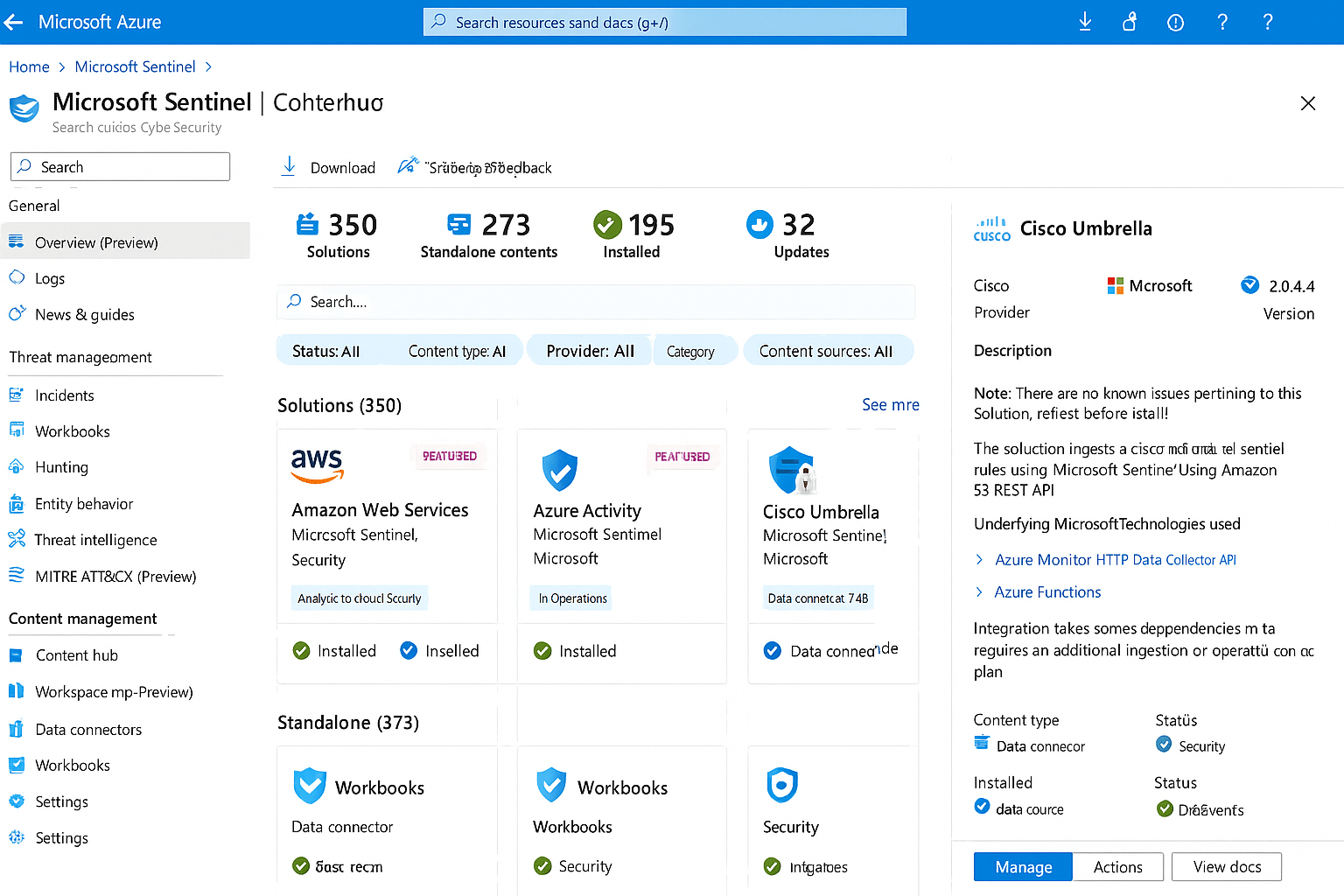The image size is (1344, 896).
Task: Click the Download arrow icon in the toolbar
Action: pyautogui.click(x=289, y=166)
